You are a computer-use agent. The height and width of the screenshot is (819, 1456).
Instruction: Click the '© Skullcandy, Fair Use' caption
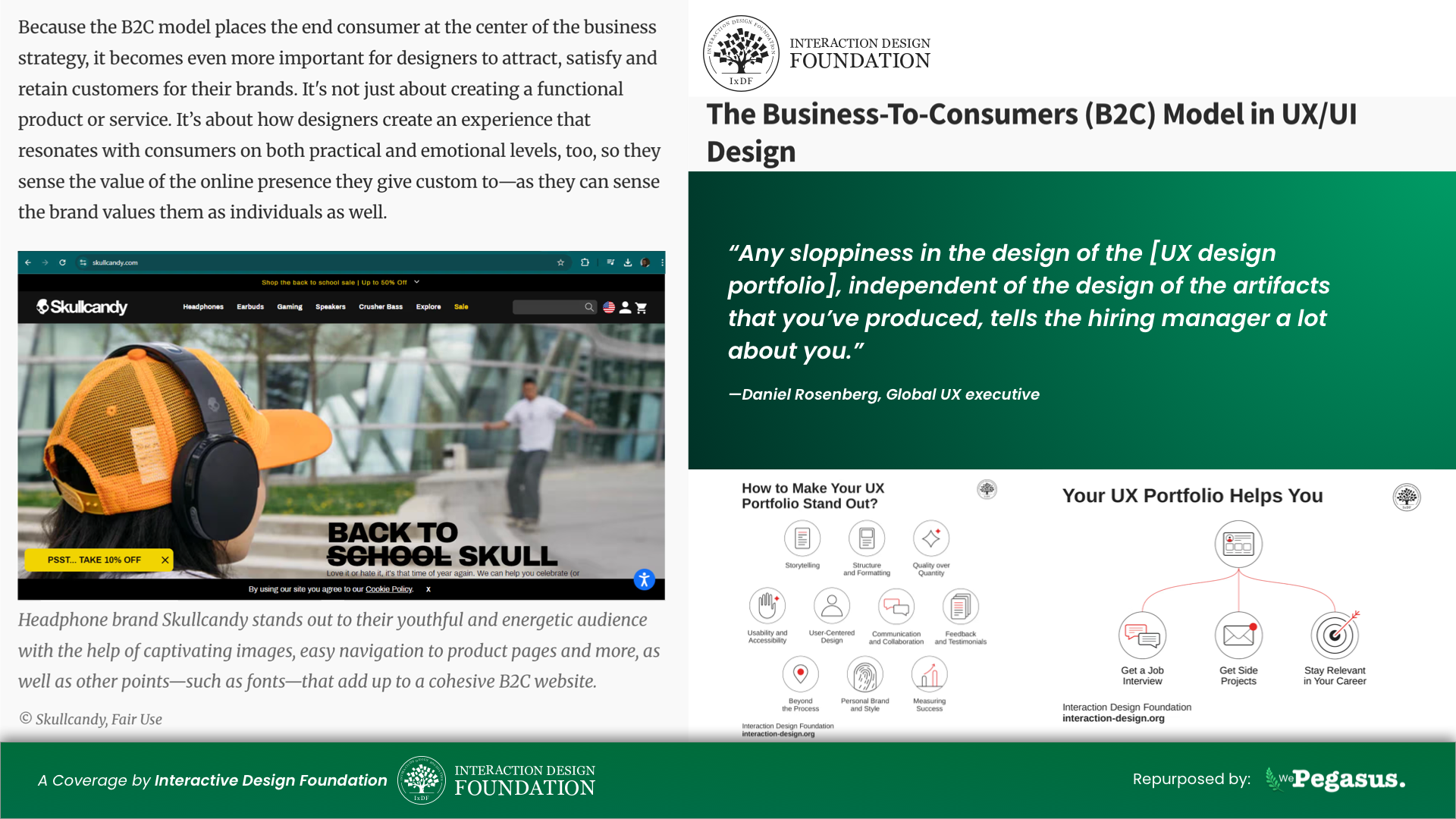coord(90,719)
